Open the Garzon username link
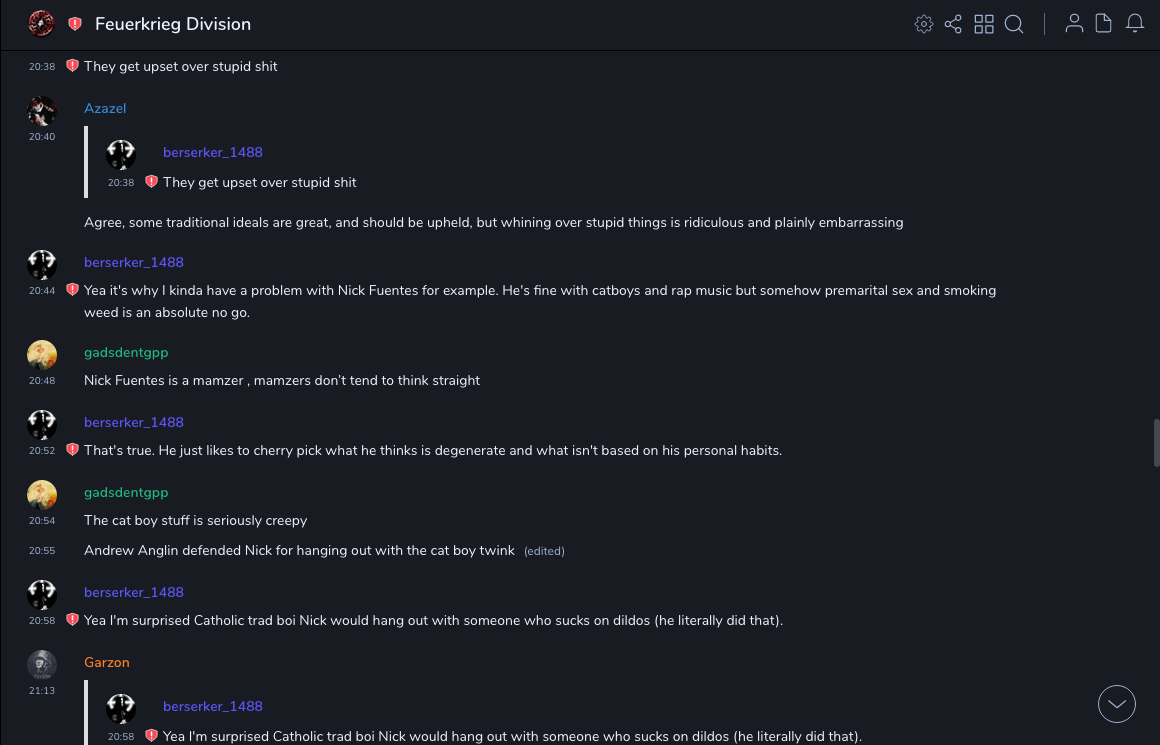Screen dimensions: 1160x745 click(x=106, y=662)
